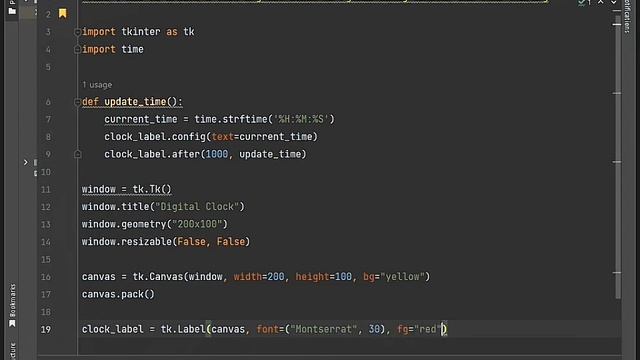Open the Notifications tool window tab
640x360 pixels.
(x=627, y=16)
